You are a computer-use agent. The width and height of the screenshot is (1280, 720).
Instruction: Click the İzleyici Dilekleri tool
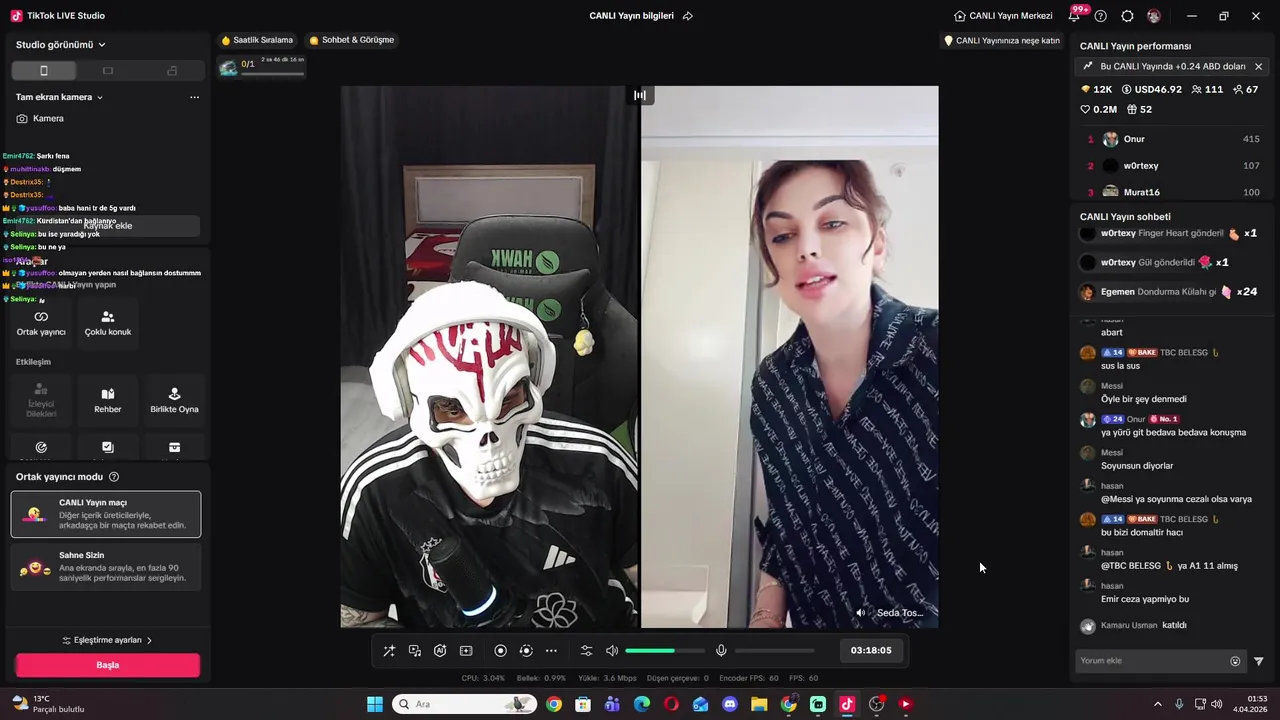41,400
